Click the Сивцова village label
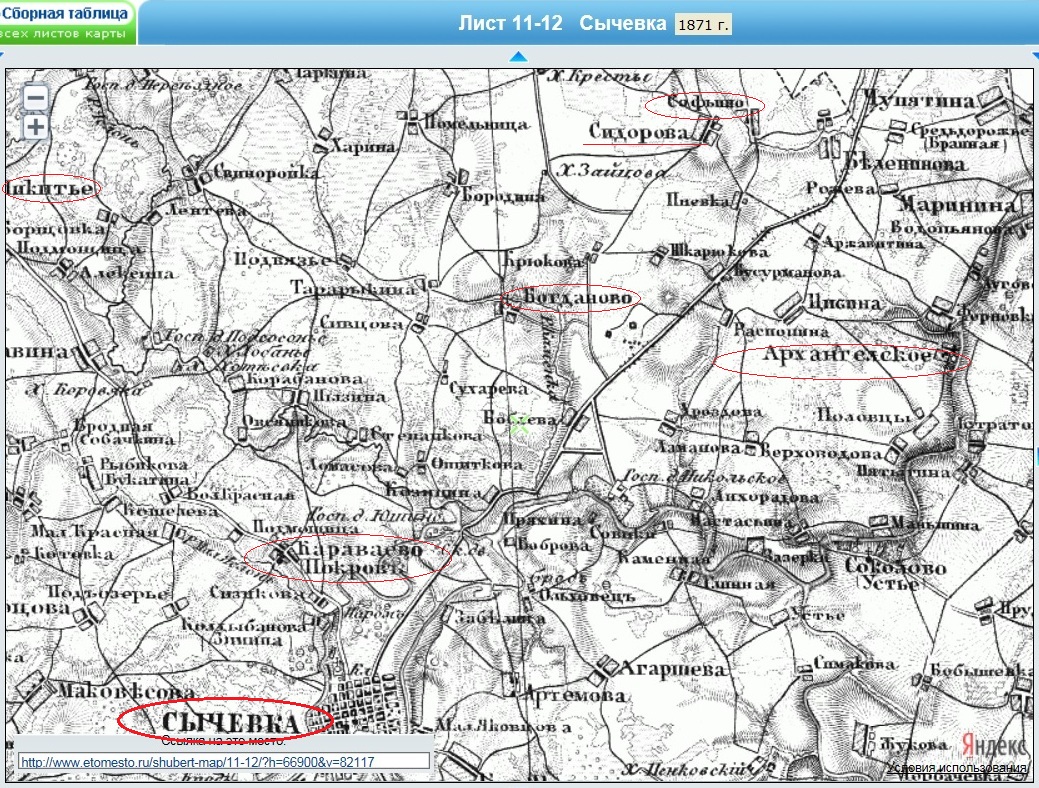Image resolution: width=1039 pixels, height=788 pixels. pos(361,323)
